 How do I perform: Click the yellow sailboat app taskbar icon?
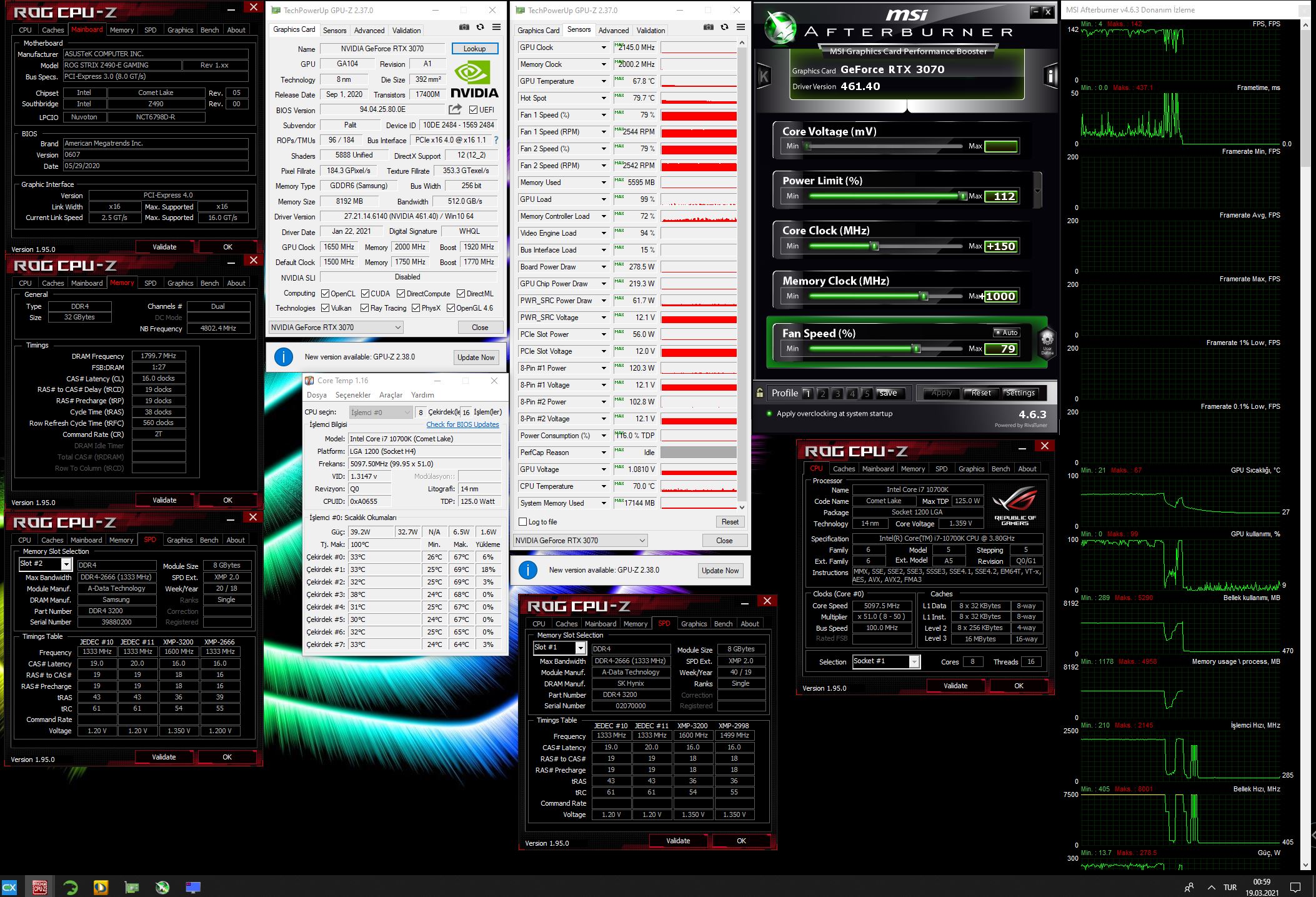101,886
